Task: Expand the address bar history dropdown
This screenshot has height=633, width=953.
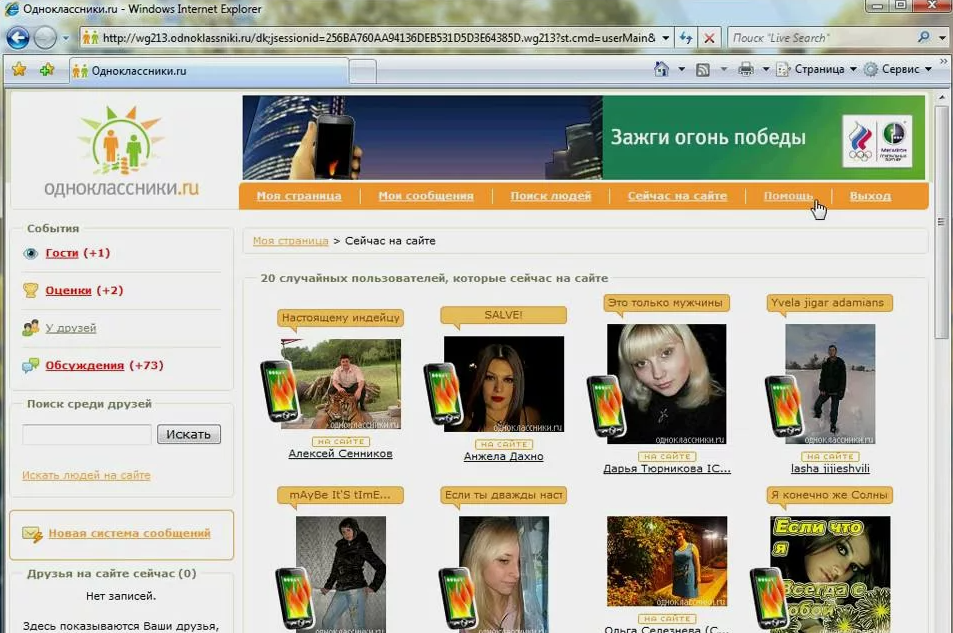Action: point(666,38)
